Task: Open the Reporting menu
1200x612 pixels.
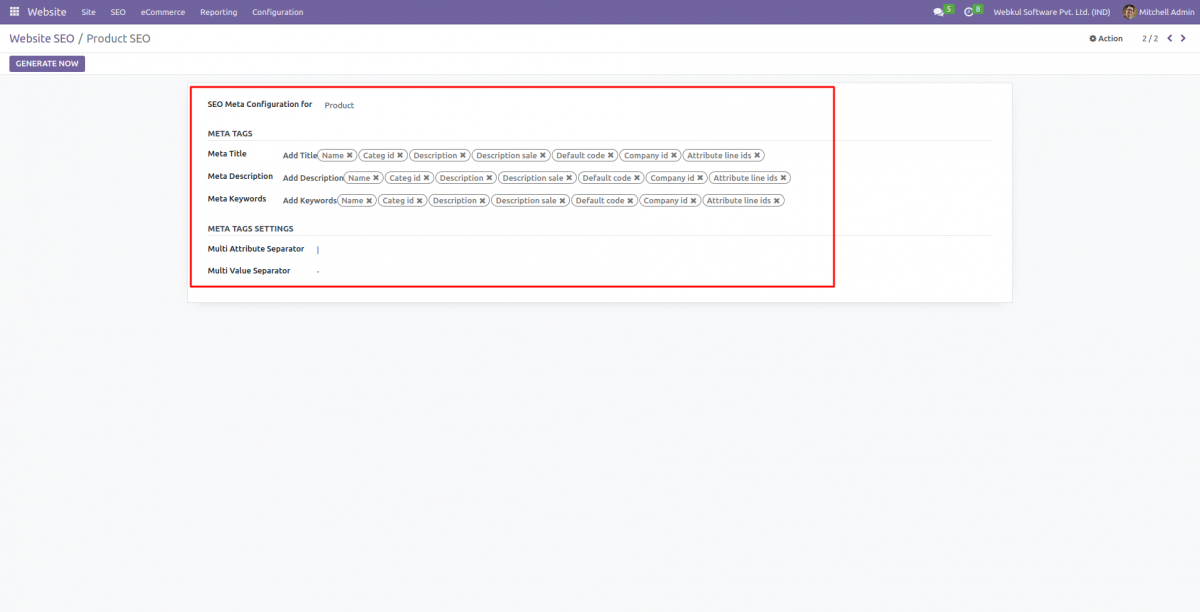Action: point(218,12)
